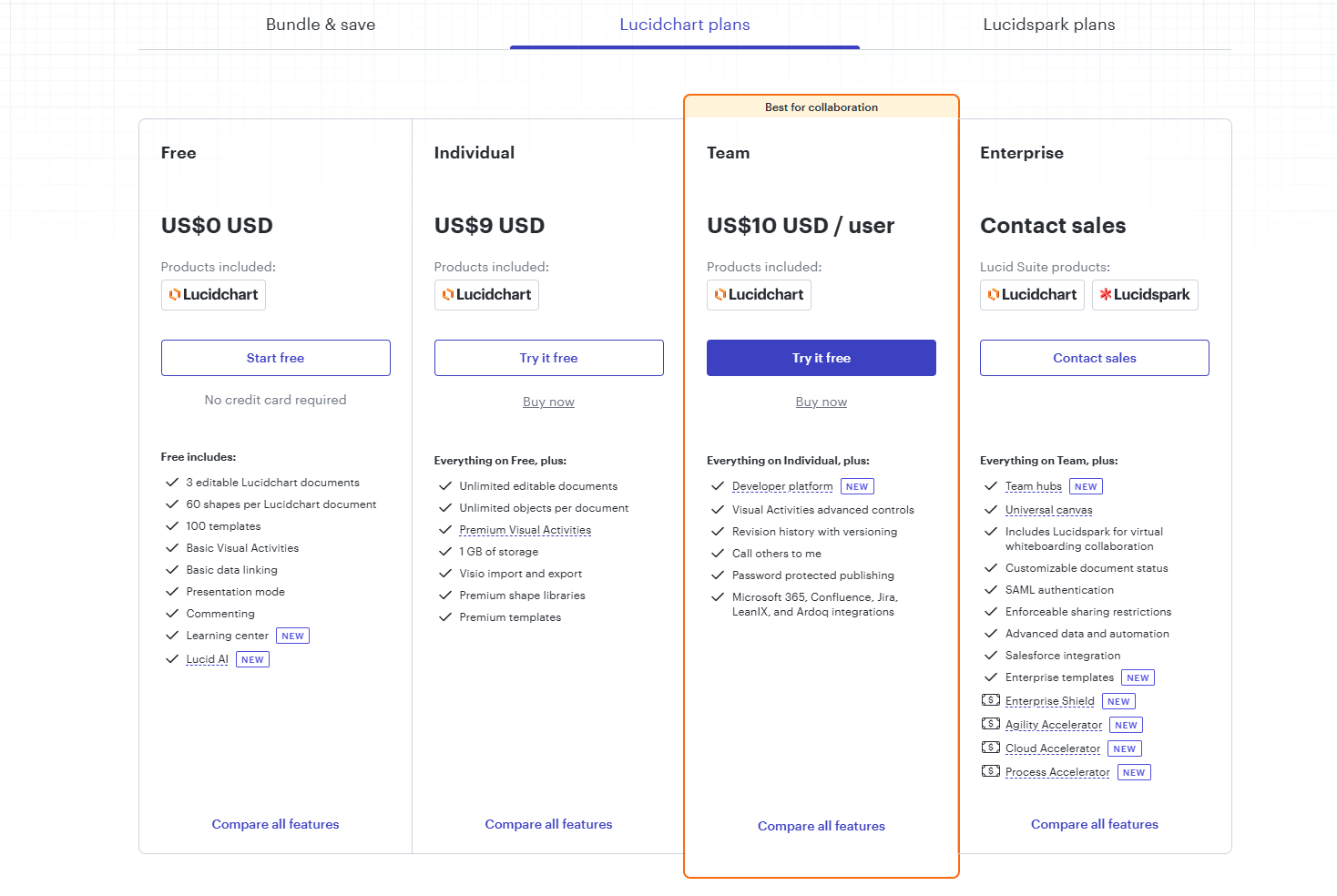1337x896 pixels.
Task: Click the Lucidchart product badge under Team
Action: [x=759, y=295]
